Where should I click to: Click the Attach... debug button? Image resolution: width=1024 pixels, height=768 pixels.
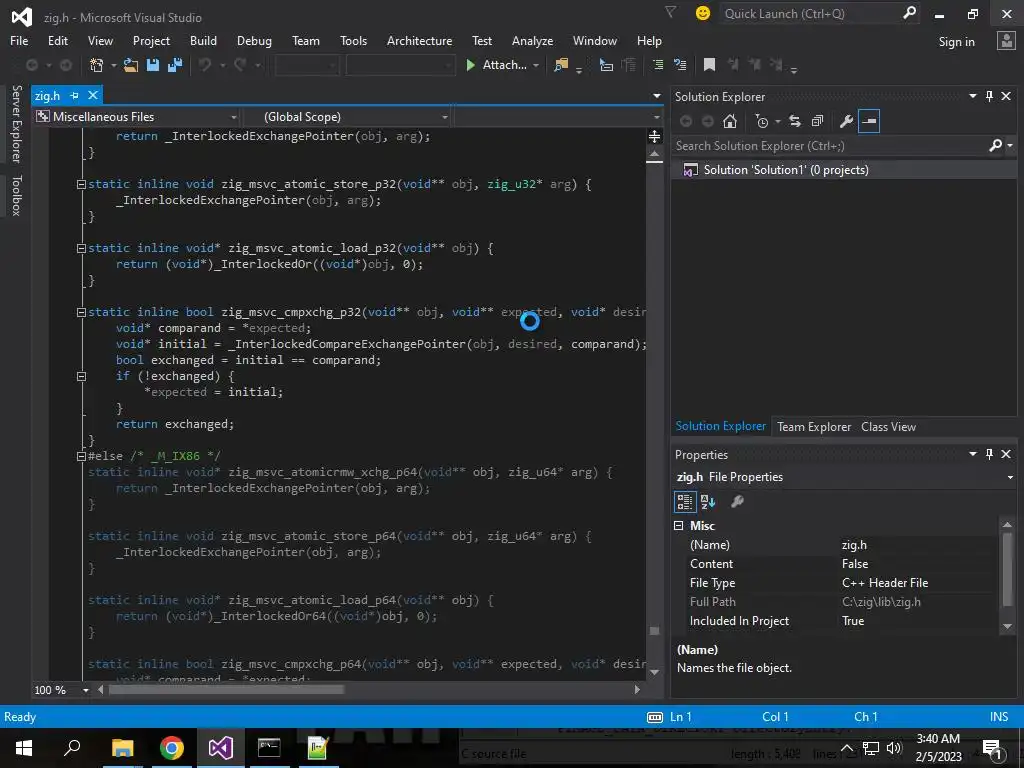tap(497, 65)
